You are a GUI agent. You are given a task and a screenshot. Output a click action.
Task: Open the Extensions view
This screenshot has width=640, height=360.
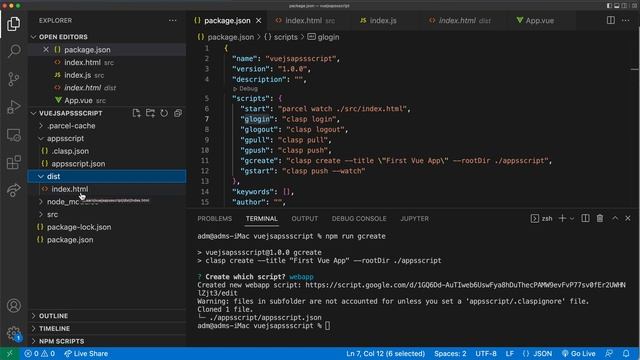pyautogui.click(x=13, y=162)
